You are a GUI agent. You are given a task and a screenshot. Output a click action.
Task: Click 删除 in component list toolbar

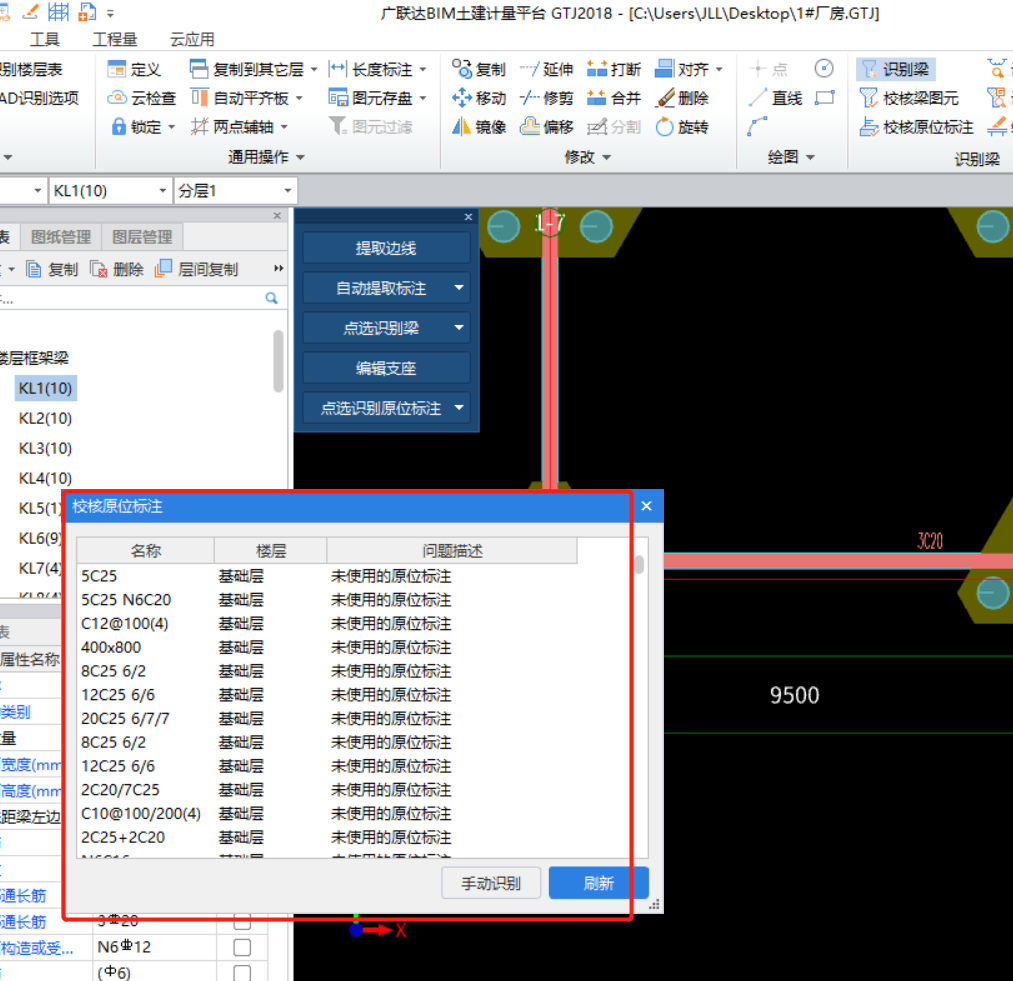coord(117,269)
